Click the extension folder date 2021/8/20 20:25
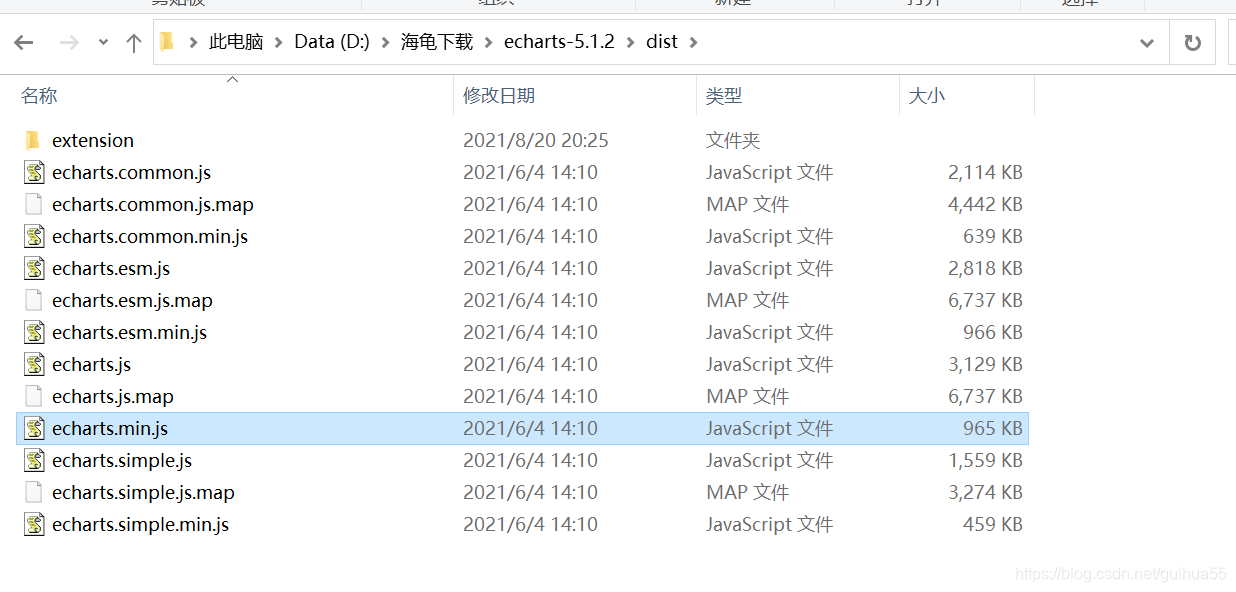1236x592 pixels. [x=536, y=141]
